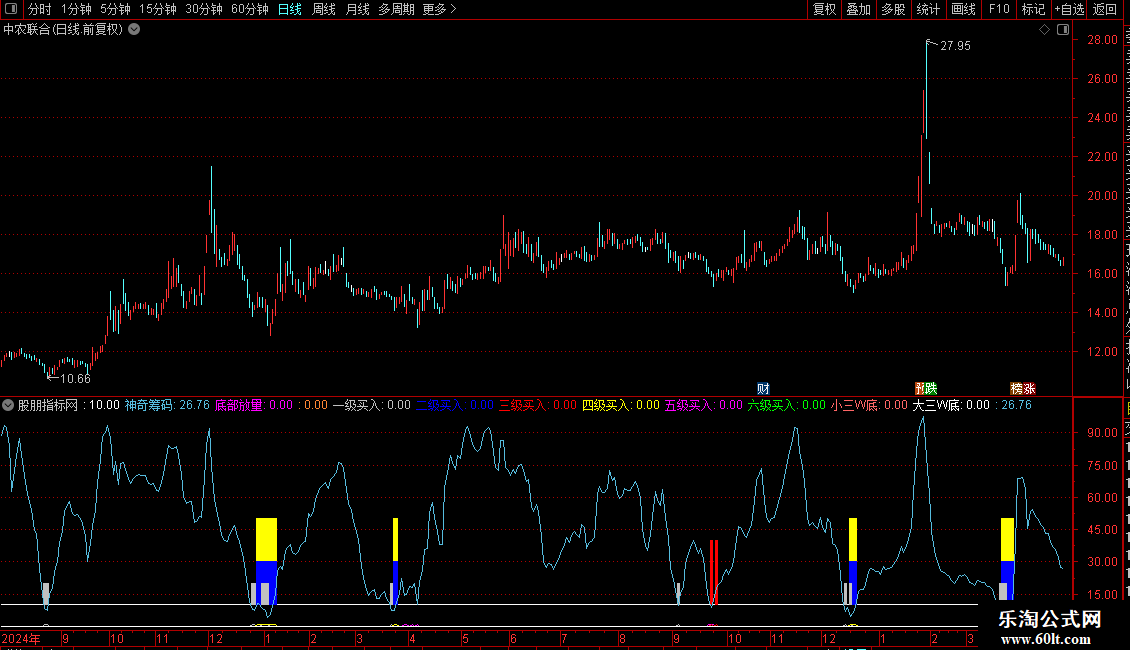Image resolution: width=1130 pixels, height=650 pixels.
Task: Select the 1分钟 period tab
Action: click(76, 9)
